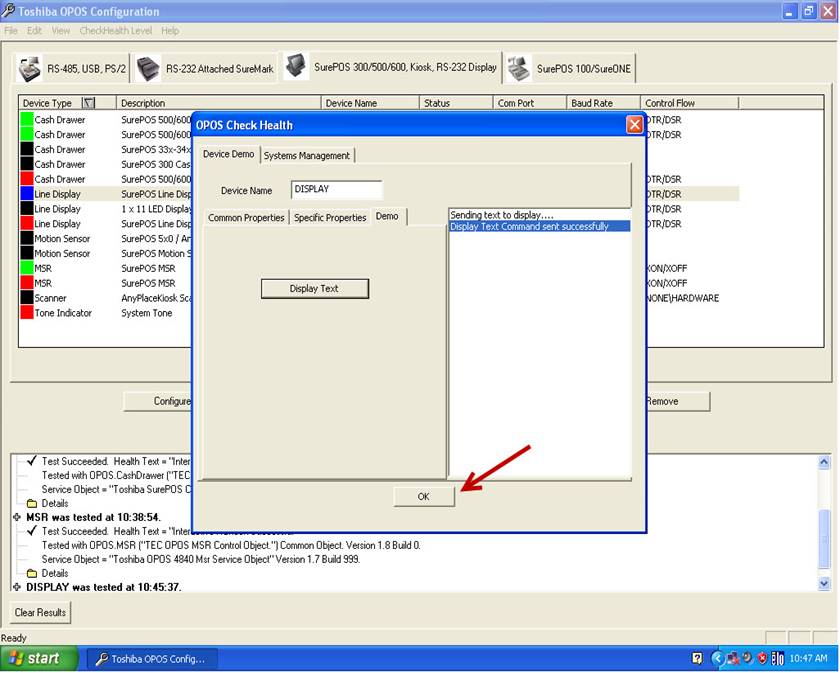This screenshot has width=840, height=673.
Task: Select the Common Properties tab
Action: 246,217
